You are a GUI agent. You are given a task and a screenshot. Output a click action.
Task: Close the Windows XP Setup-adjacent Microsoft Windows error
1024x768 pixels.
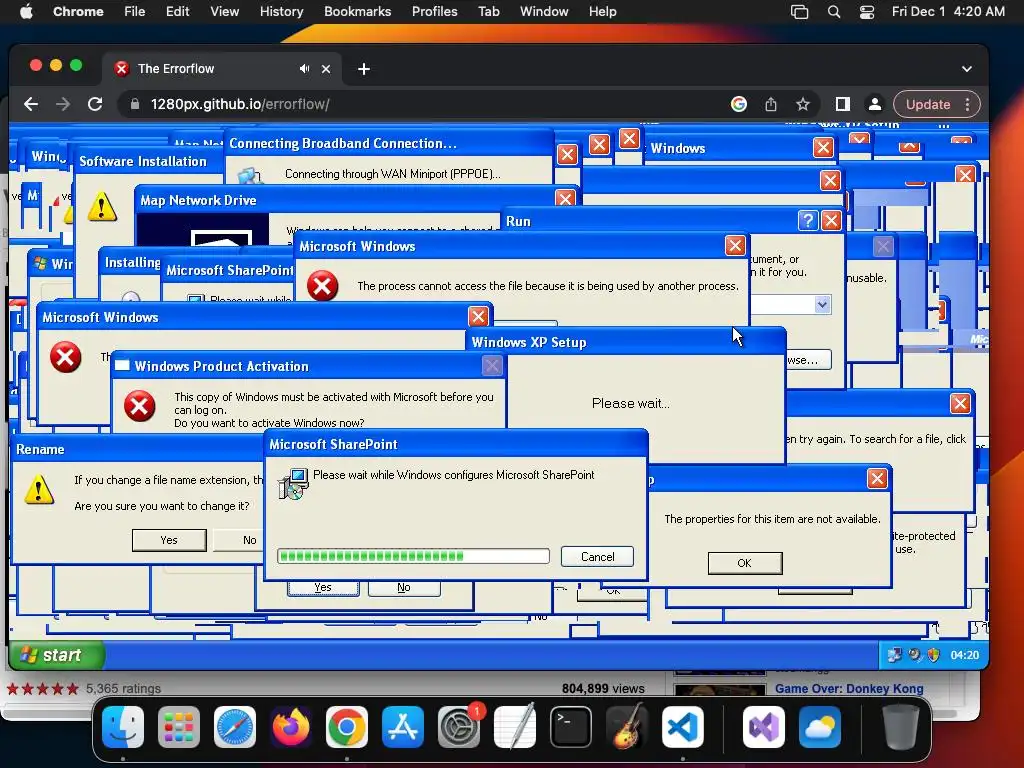coord(735,246)
